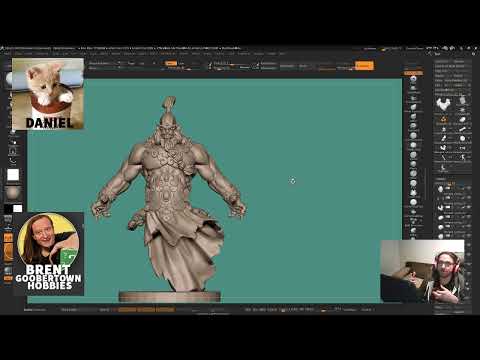
Task: Click the orange bar at bottom of left shelf
Action: point(8,278)
